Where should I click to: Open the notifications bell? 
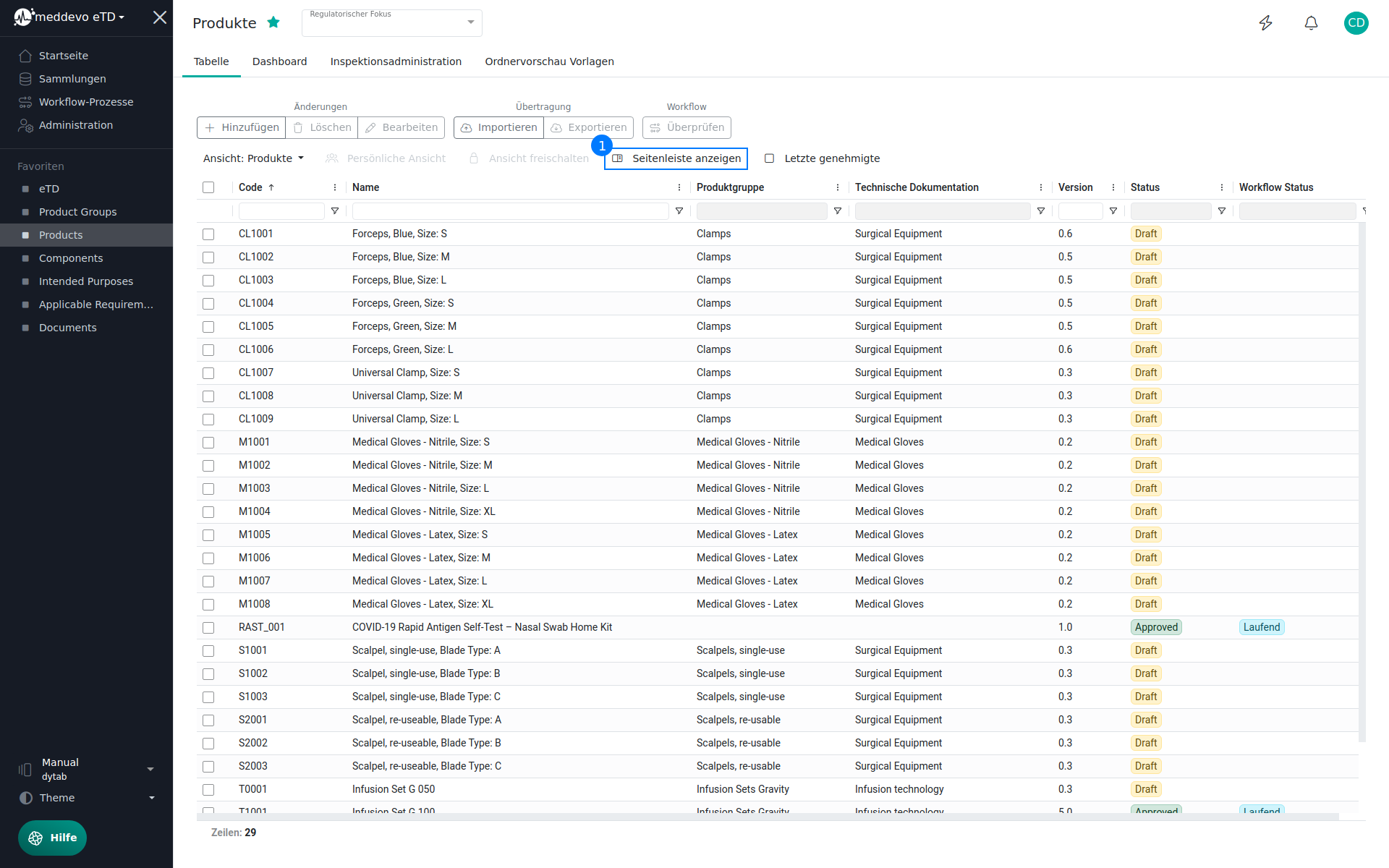[1311, 23]
